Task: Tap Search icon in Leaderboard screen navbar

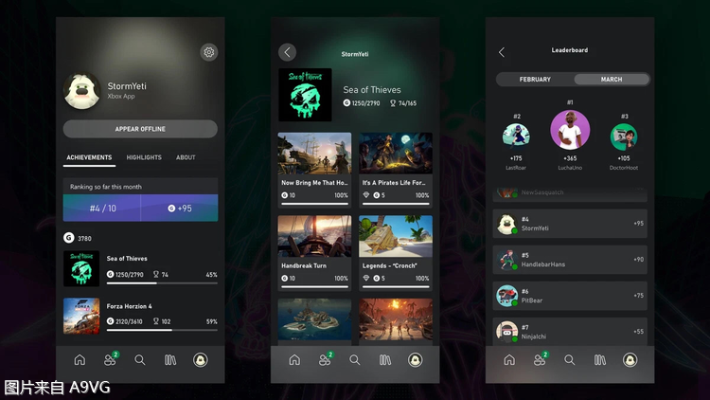Action: pyautogui.click(x=570, y=360)
